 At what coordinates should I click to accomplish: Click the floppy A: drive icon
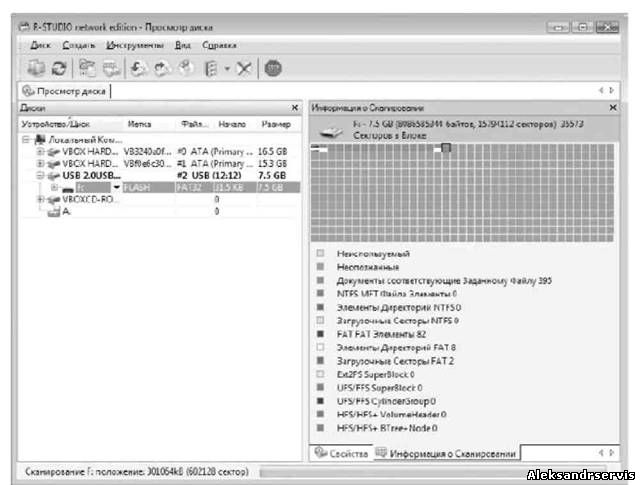pyautogui.click(x=53, y=212)
